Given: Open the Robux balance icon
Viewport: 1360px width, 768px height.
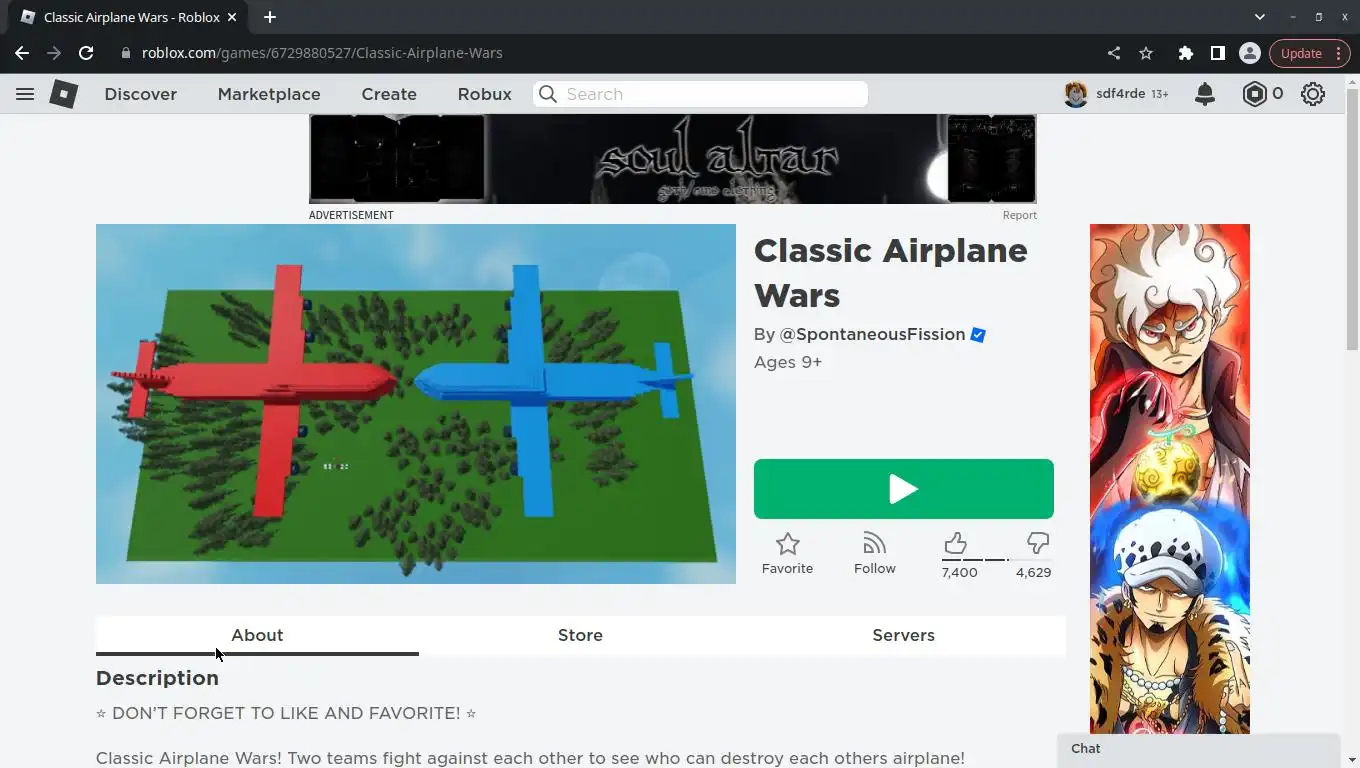Looking at the screenshot, I should click(1254, 94).
